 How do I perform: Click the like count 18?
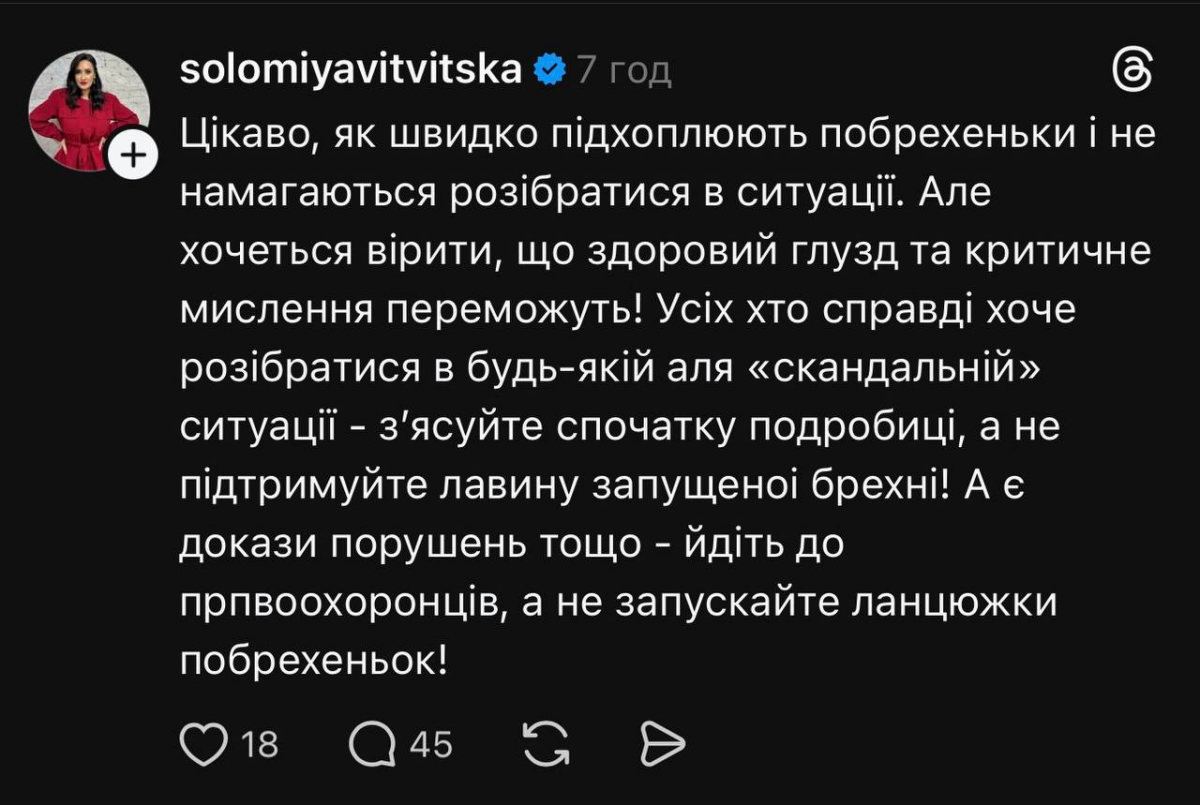click(260, 744)
